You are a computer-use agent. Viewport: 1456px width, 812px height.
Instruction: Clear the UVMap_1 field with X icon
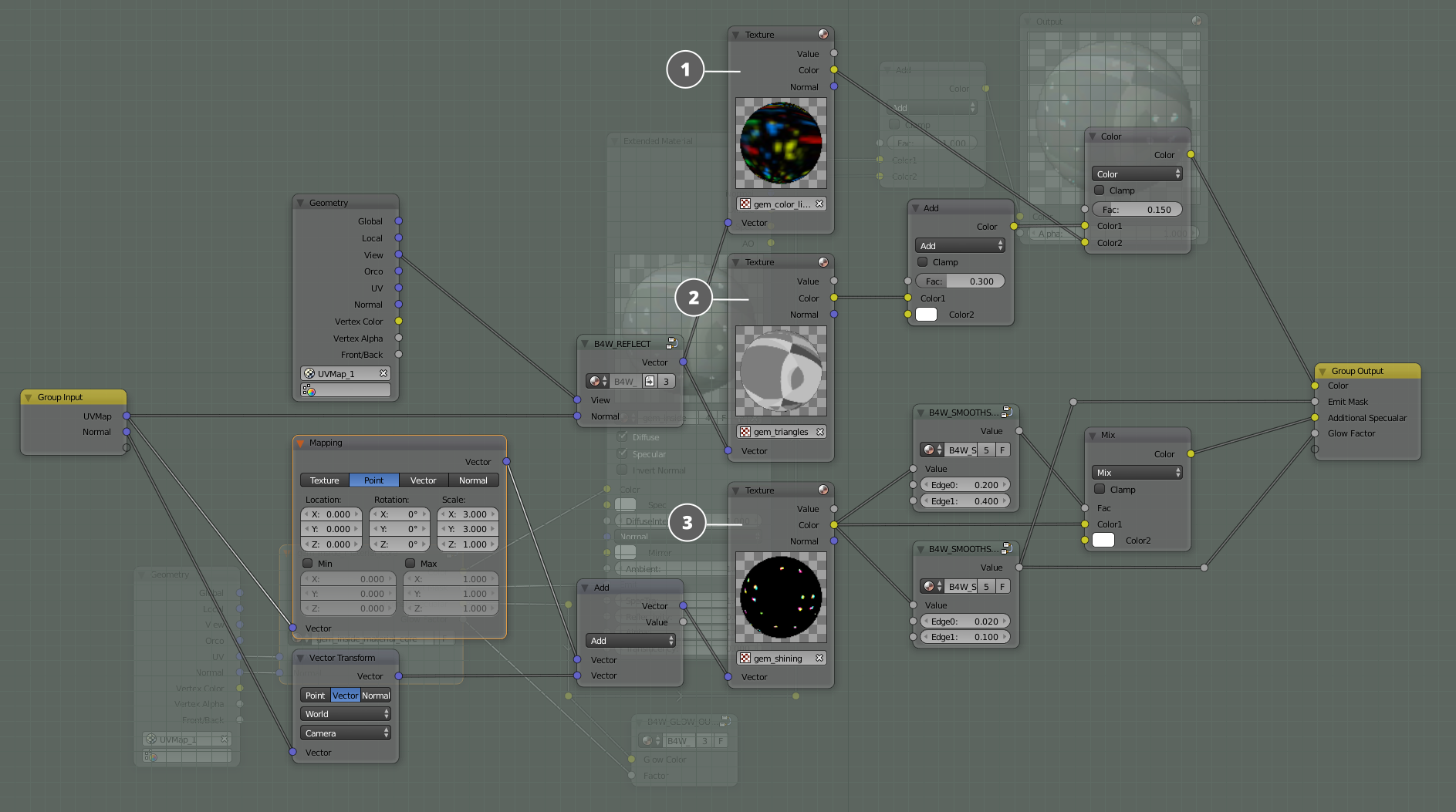pos(383,373)
